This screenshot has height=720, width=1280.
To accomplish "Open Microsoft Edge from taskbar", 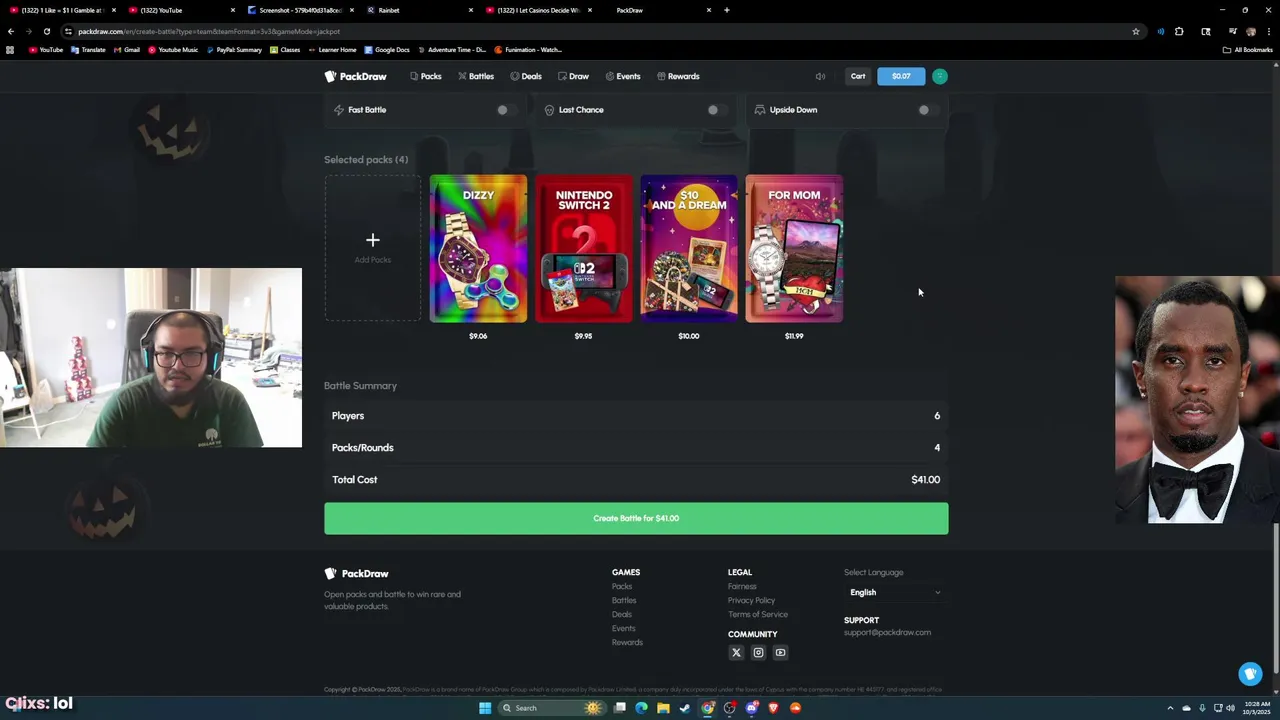I will (641, 708).
